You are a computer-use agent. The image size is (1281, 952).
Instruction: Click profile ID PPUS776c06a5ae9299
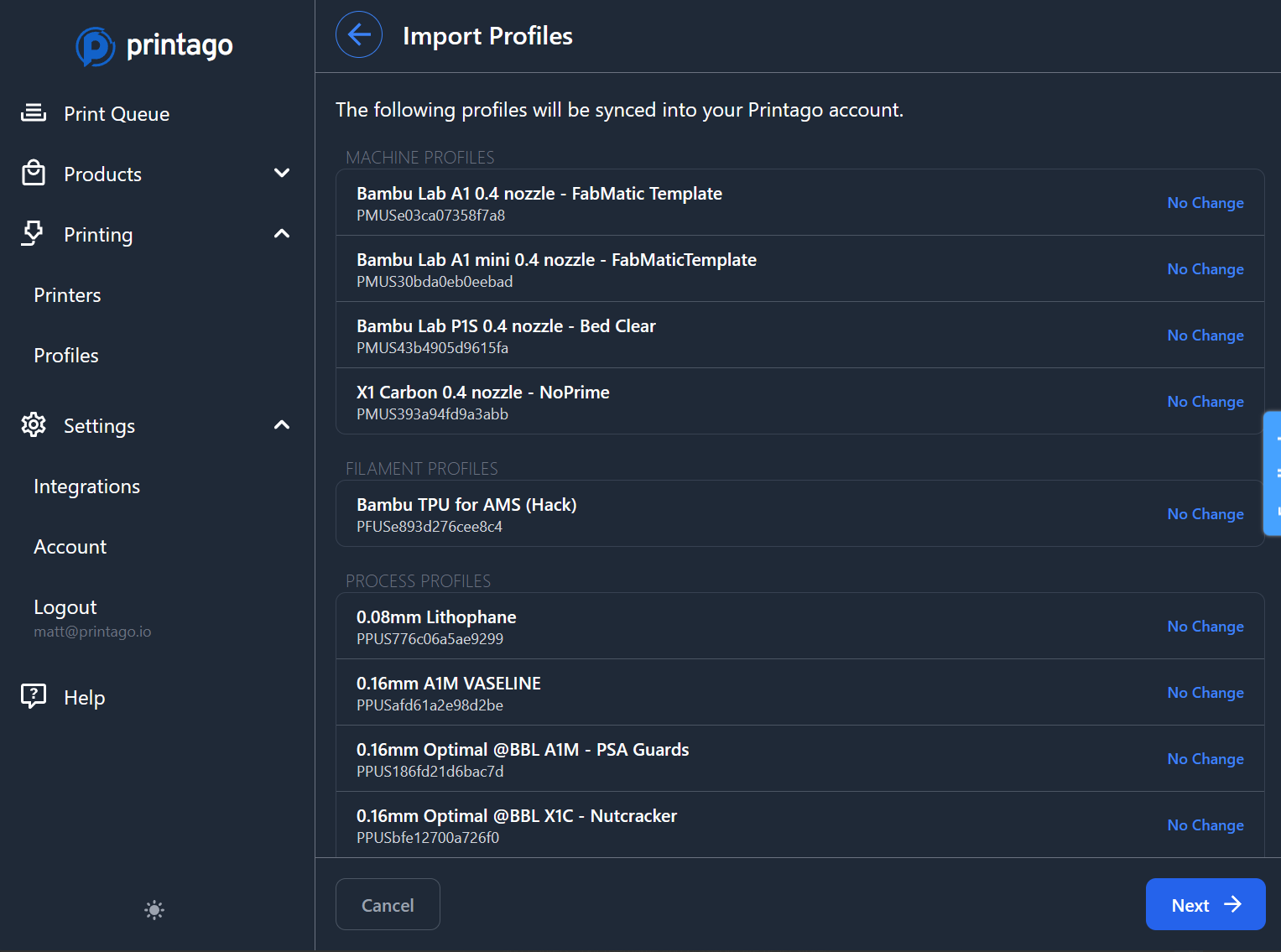click(430, 639)
